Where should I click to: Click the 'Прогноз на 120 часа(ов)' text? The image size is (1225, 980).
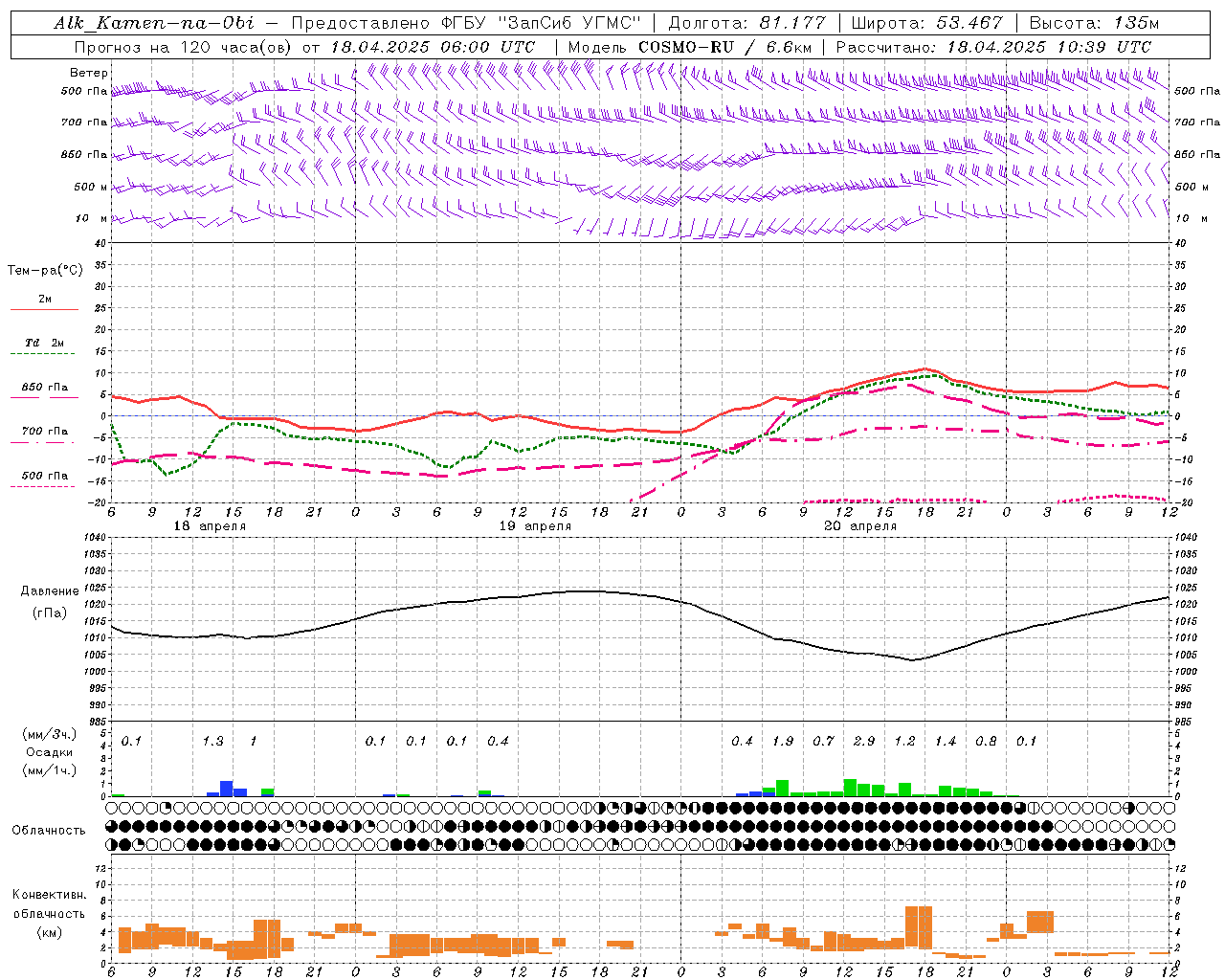click(184, 47)
